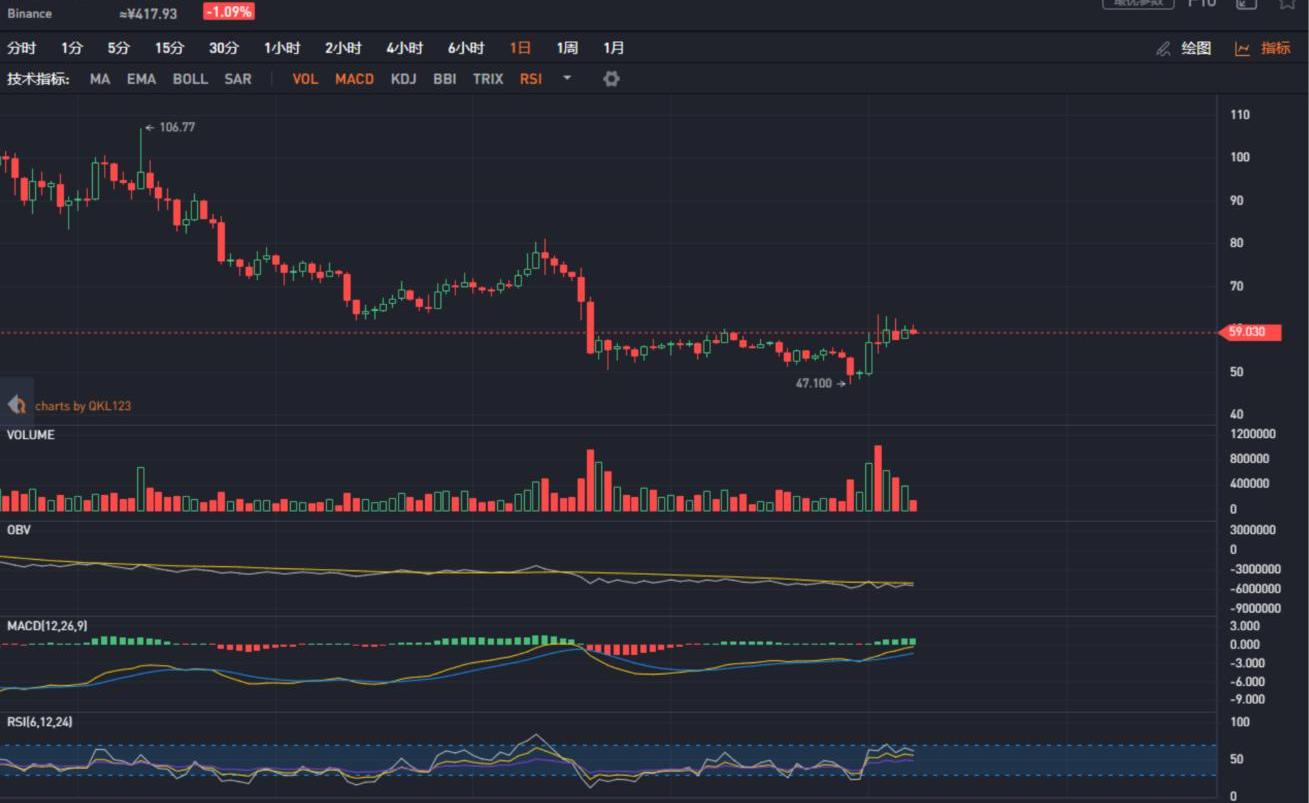Click the QKL123 logo icon on chart

(16, 404)
